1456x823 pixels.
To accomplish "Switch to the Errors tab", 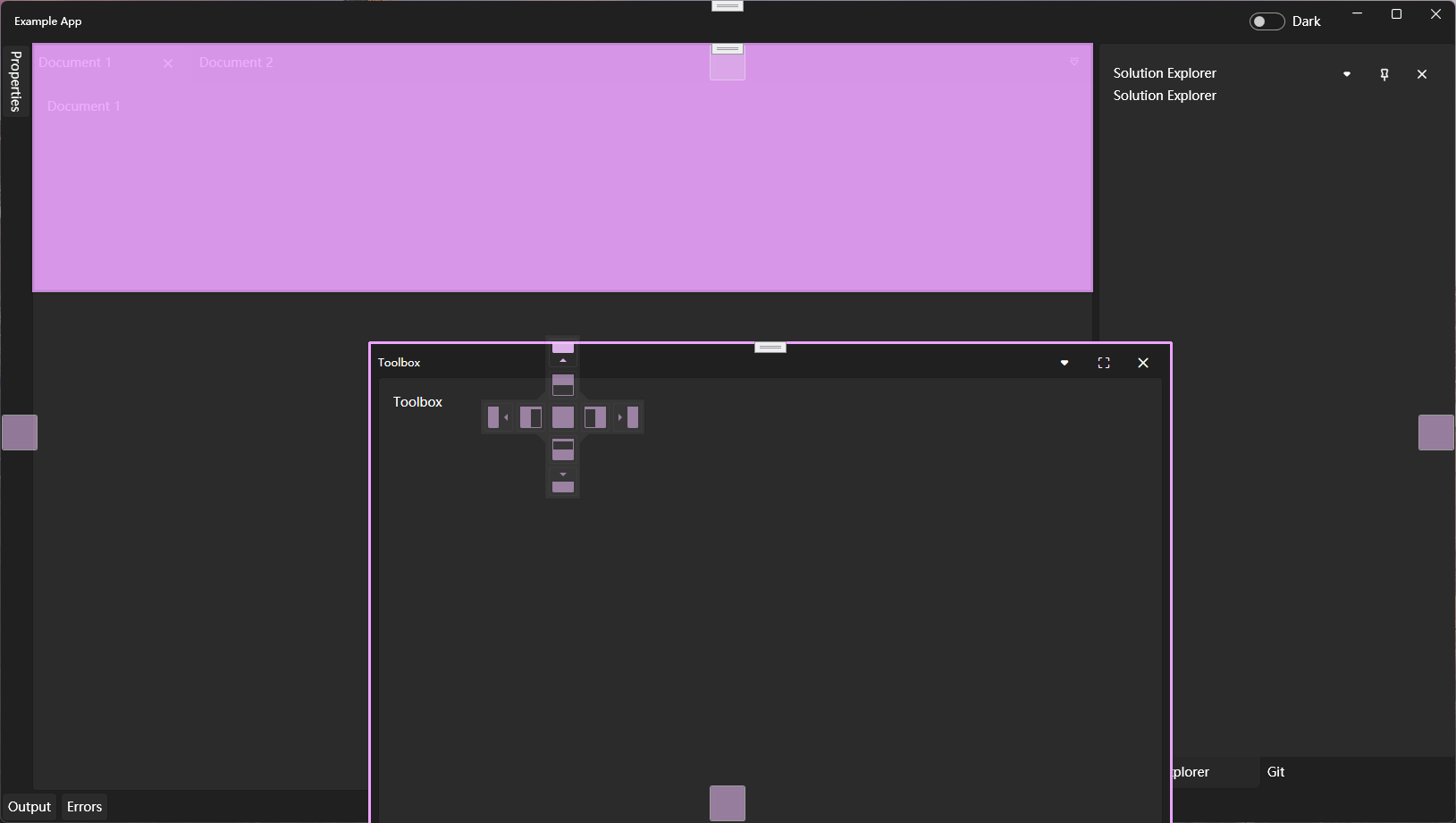I will (83, 806).
